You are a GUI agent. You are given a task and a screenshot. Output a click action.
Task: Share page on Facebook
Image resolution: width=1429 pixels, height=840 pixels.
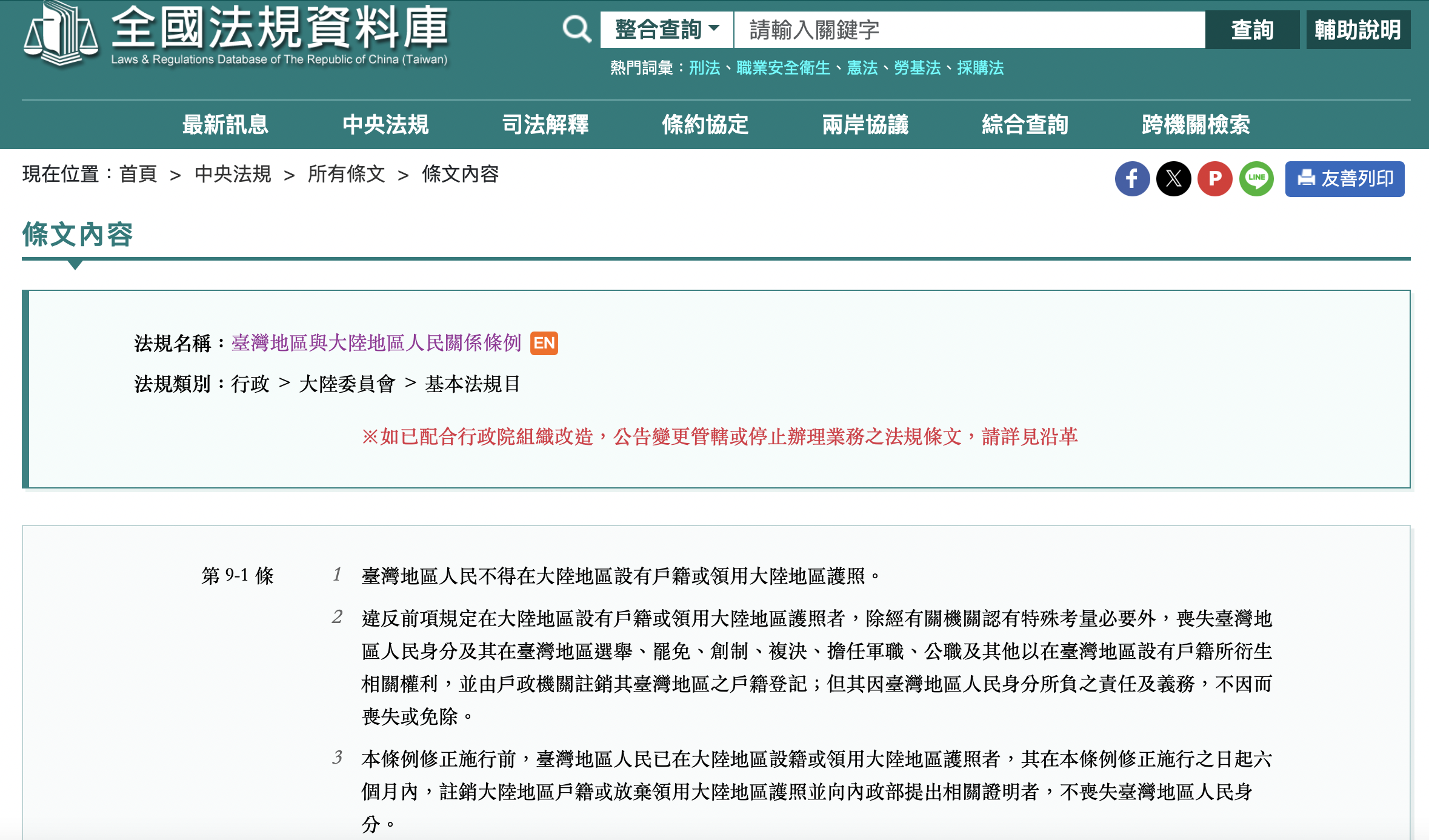click(1132, 179)
